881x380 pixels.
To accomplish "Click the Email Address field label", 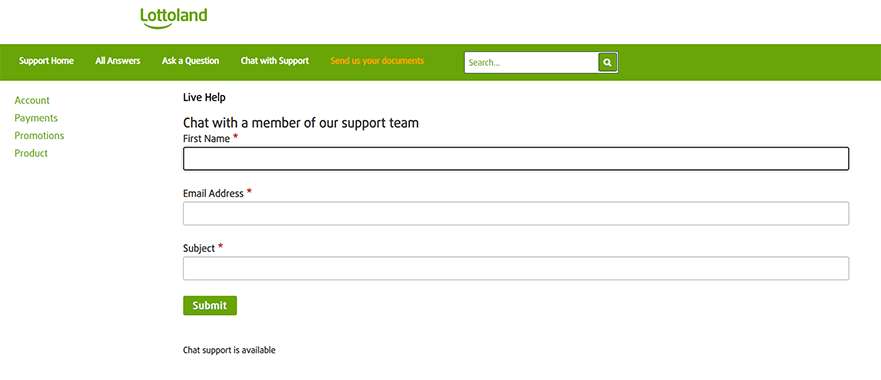I will (213, 193).
